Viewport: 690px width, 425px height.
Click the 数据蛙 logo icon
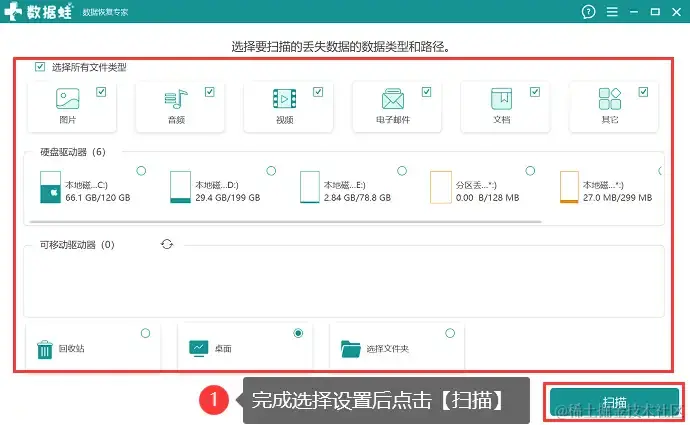coord(12,11)
